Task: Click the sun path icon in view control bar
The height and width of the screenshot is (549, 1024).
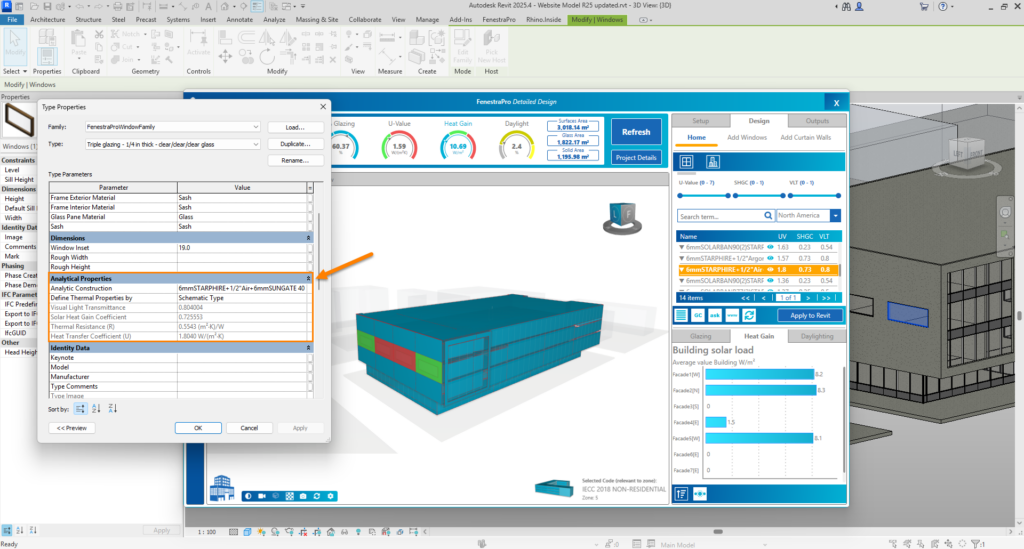Action: pyautogui.click(x=261, y=532)
